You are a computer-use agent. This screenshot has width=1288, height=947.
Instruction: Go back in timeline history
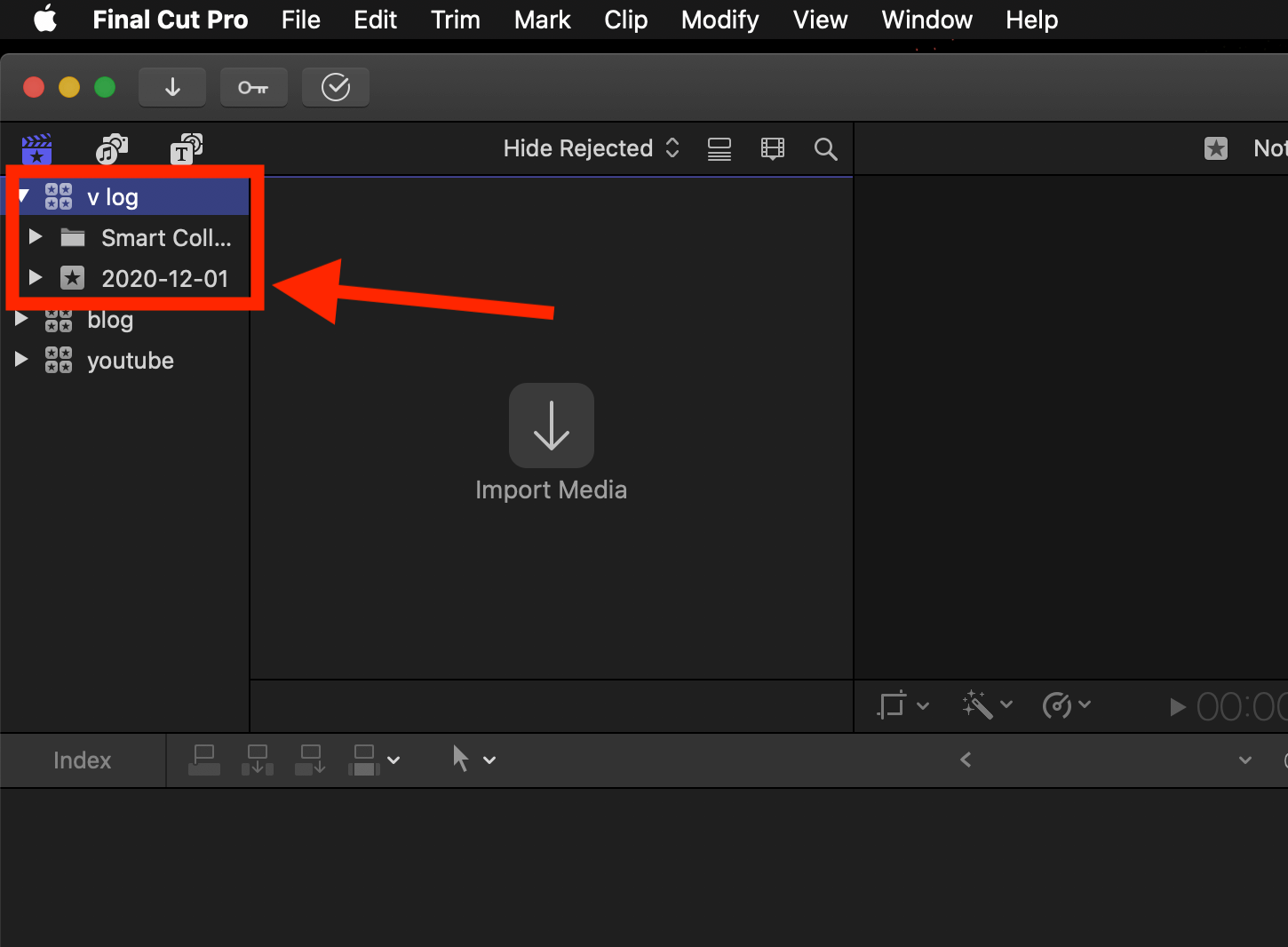click(966, 760)
